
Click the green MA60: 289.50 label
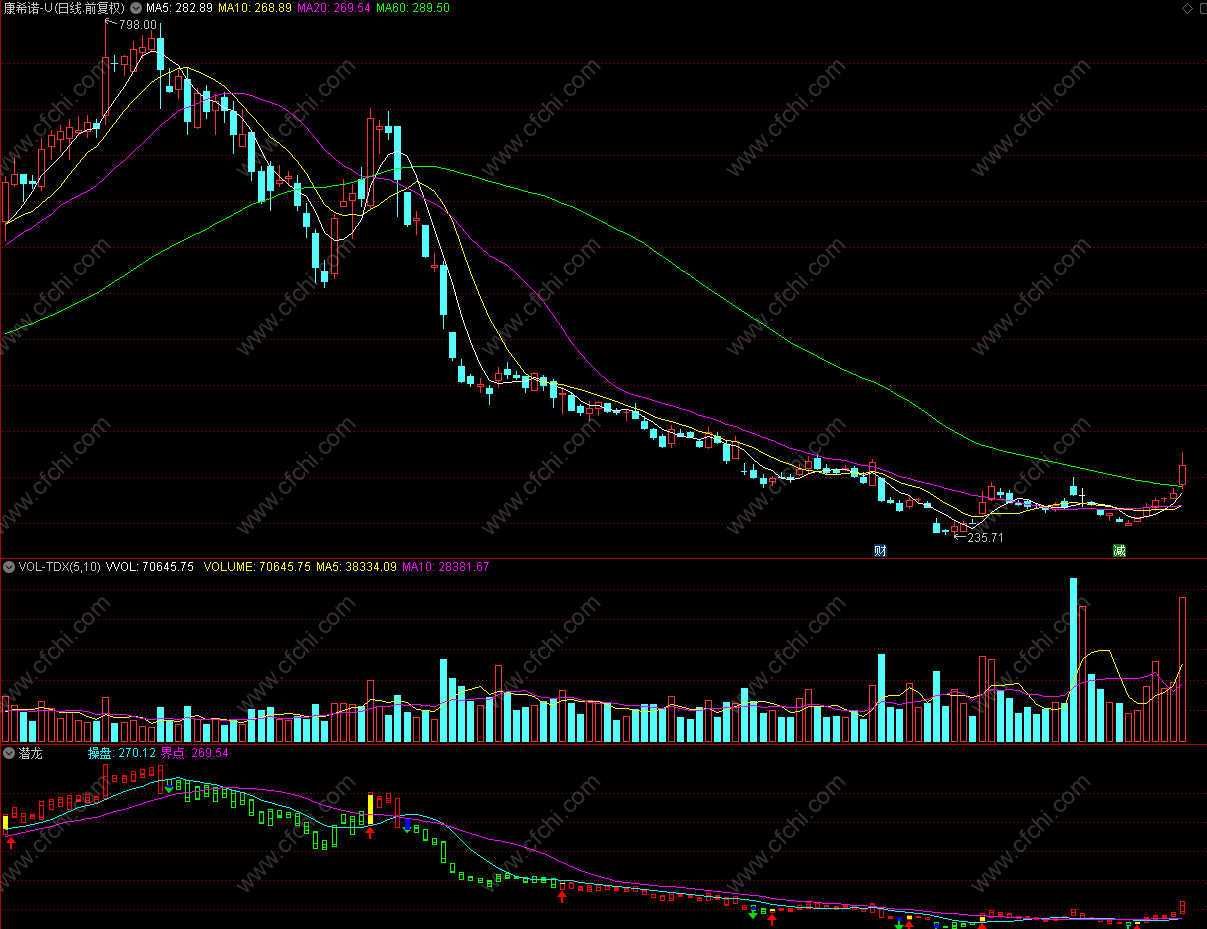click(412, 7)
